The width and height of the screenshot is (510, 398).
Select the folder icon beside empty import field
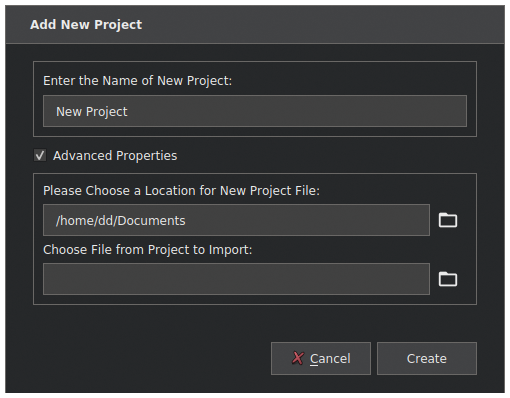pos(448,279)
